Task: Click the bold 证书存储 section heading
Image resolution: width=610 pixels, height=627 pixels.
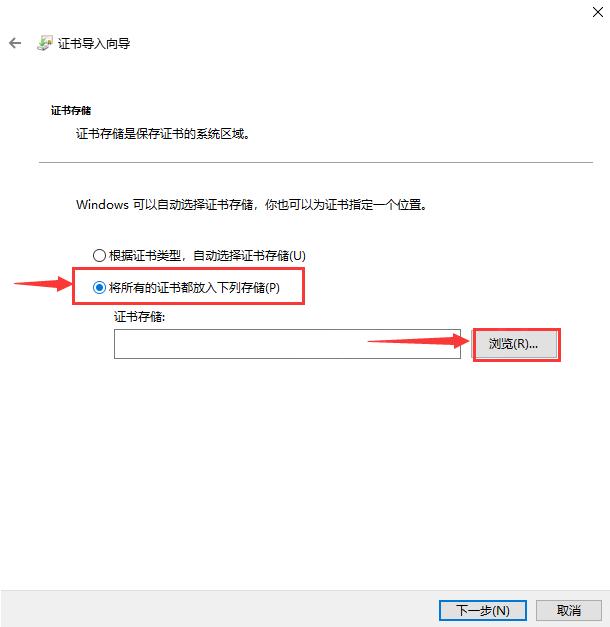Action: 71,110
